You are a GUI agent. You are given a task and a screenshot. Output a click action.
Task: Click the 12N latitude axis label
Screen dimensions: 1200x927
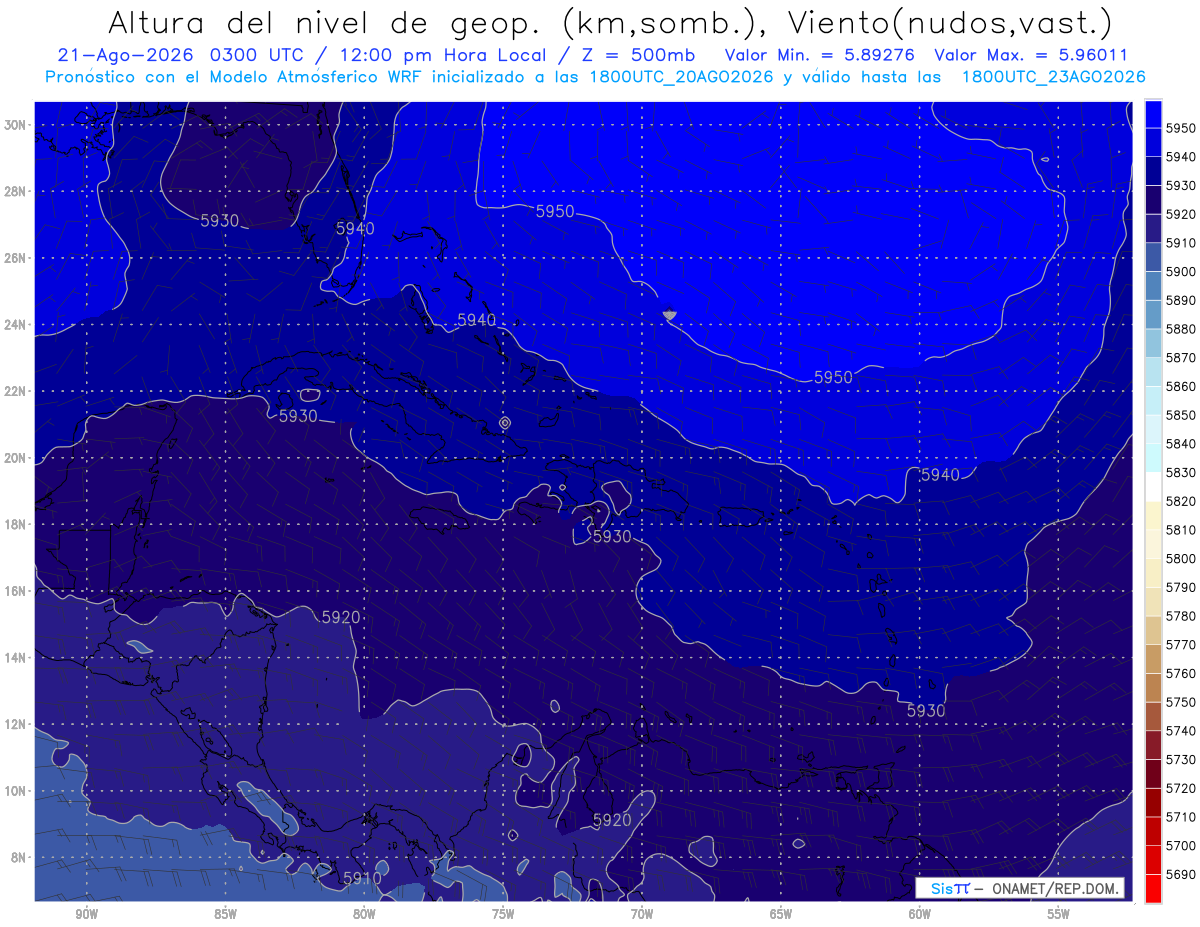[15, 724]
